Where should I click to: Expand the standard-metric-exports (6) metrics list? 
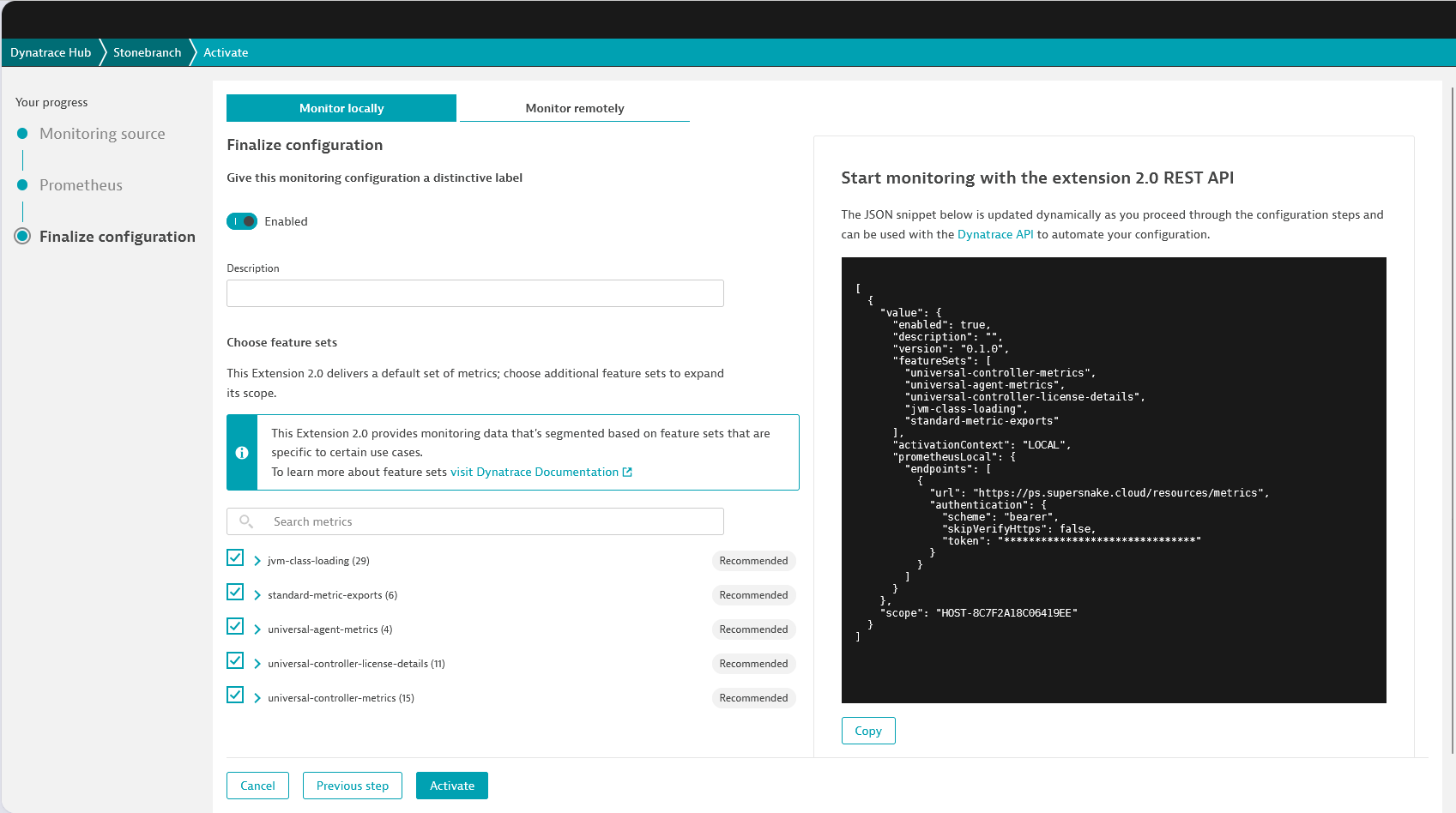[257, 595]
